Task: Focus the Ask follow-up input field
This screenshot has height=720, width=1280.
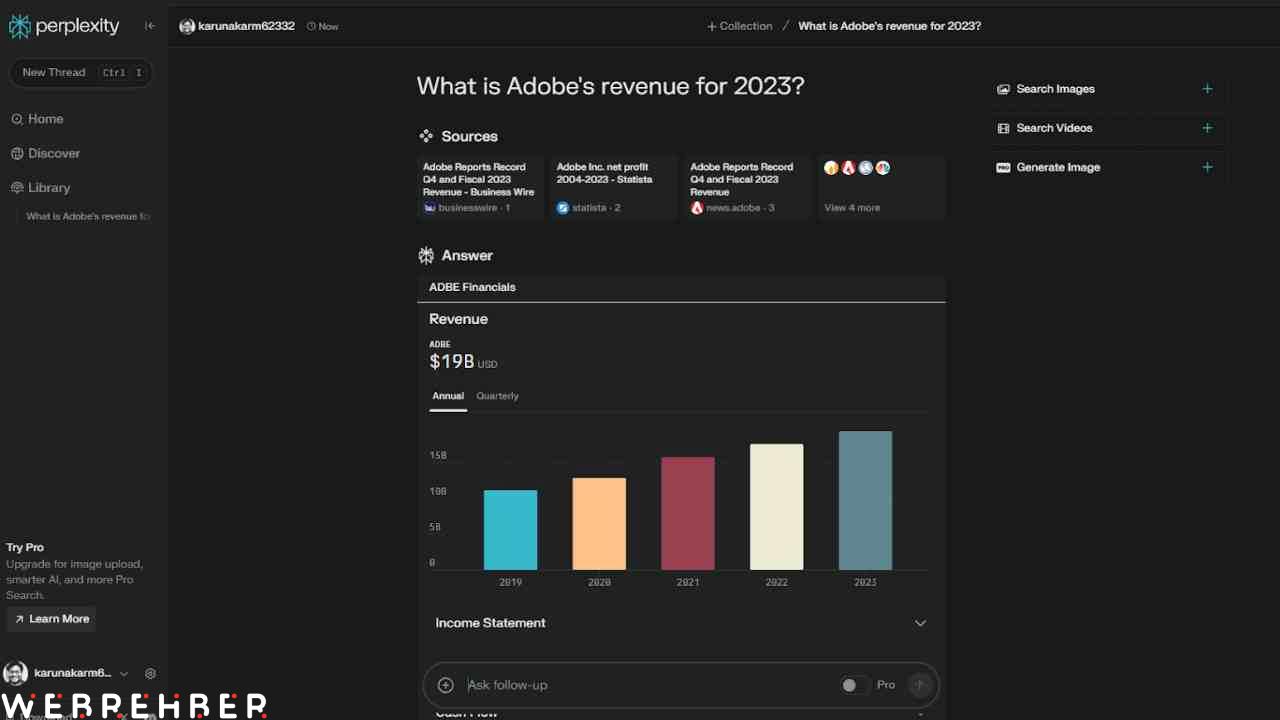Action: tap(648, 685)
